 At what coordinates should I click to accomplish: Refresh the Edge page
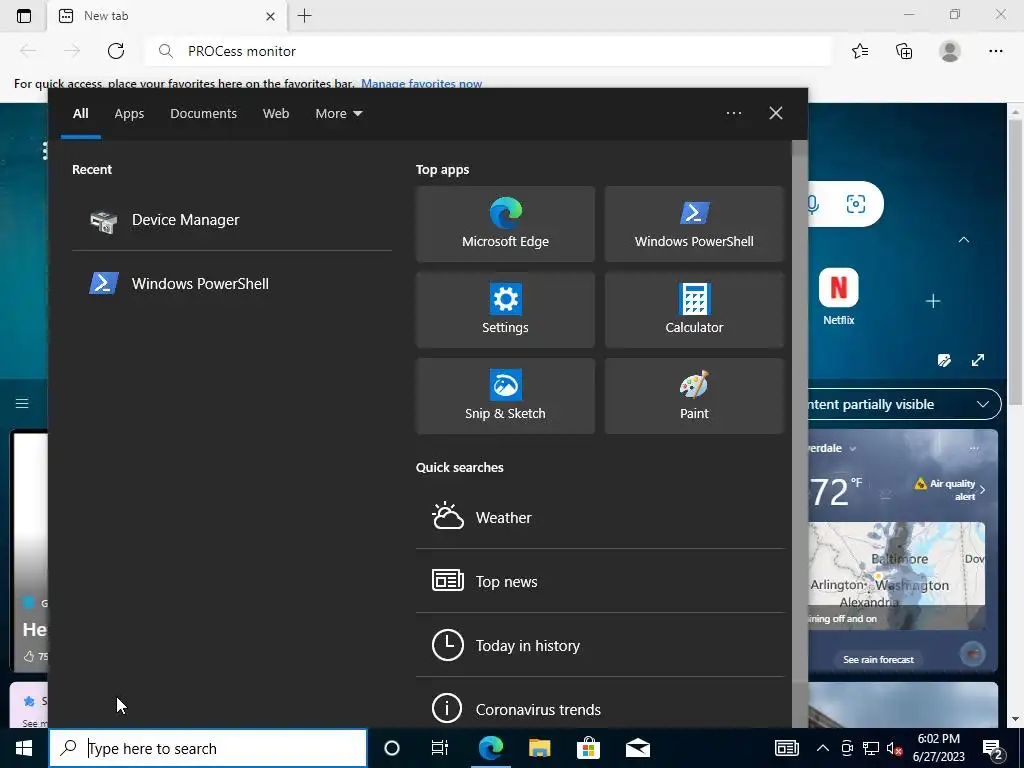tap(116, 51)
